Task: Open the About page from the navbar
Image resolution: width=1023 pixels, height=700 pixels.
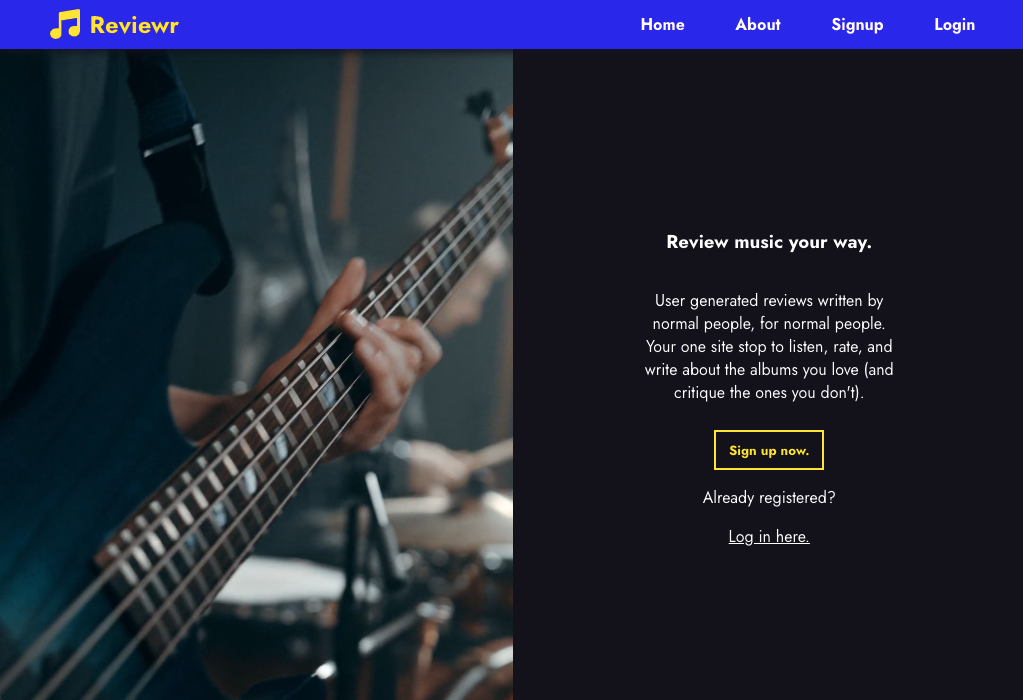Action: point(757,25)
